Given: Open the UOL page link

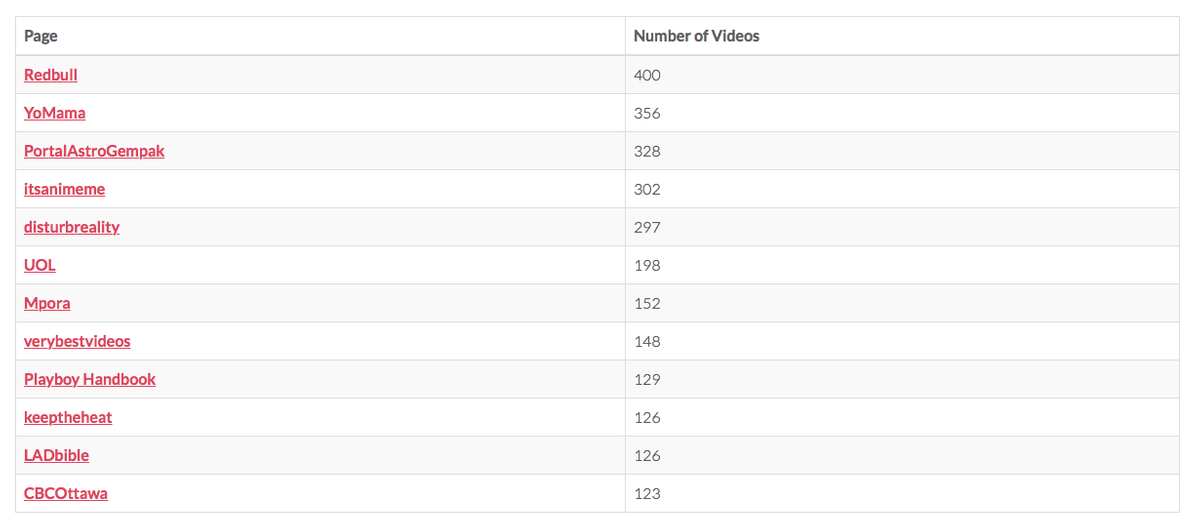Looking at the screenshot, I should point(40,265).
